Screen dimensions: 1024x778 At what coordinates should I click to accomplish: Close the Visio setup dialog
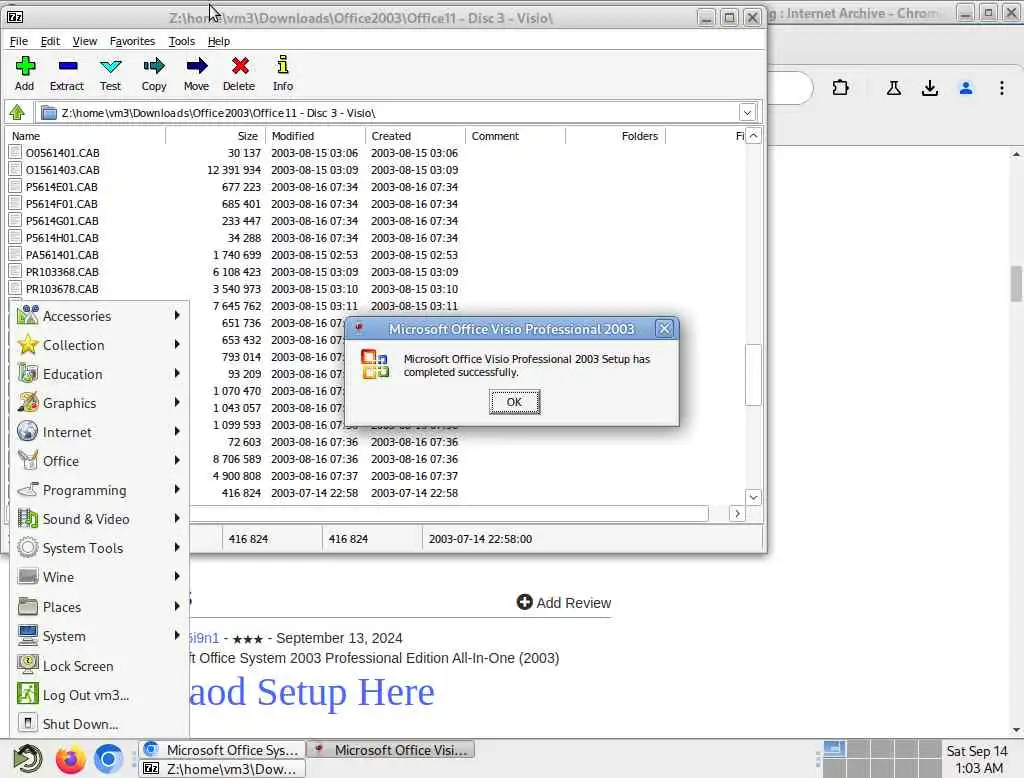tap(664, 329)
